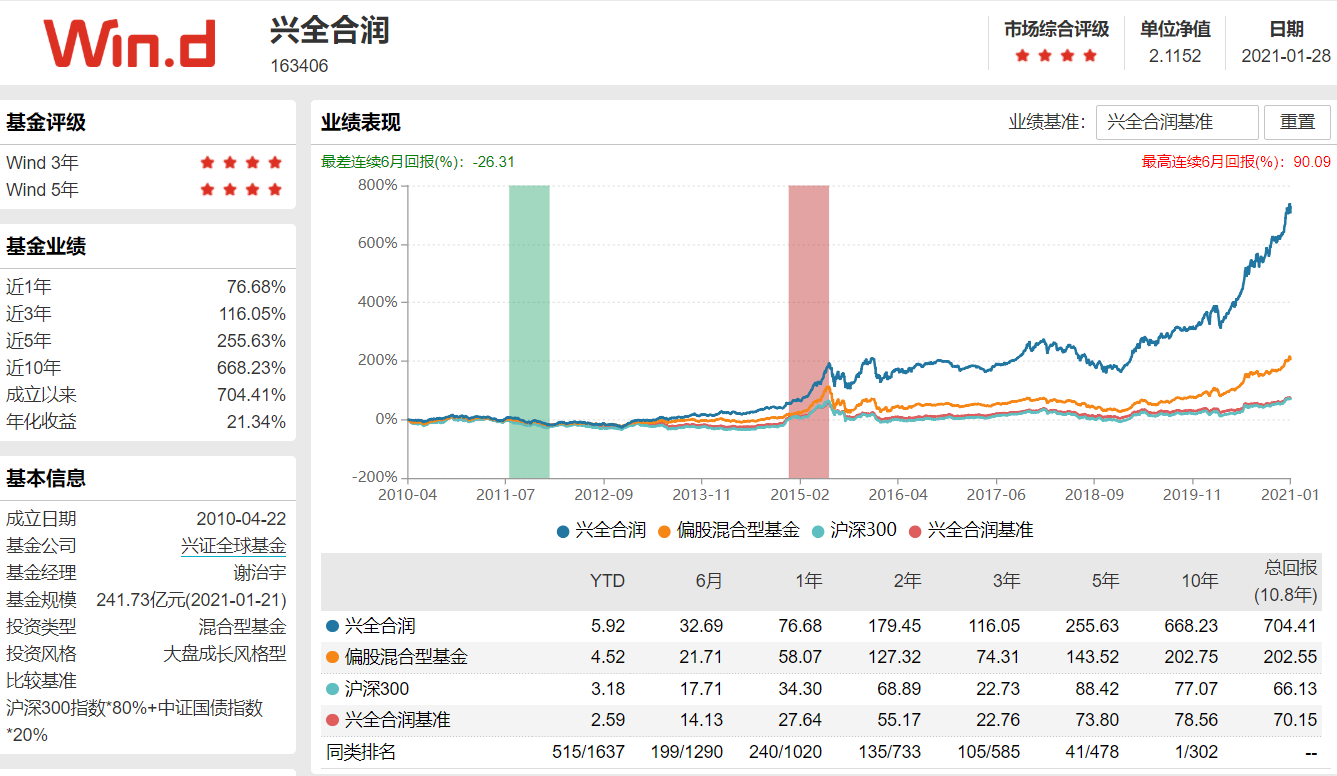The image size is (1337, 776).
Task: Click the YTD column header in performance table
Action: 609,581
